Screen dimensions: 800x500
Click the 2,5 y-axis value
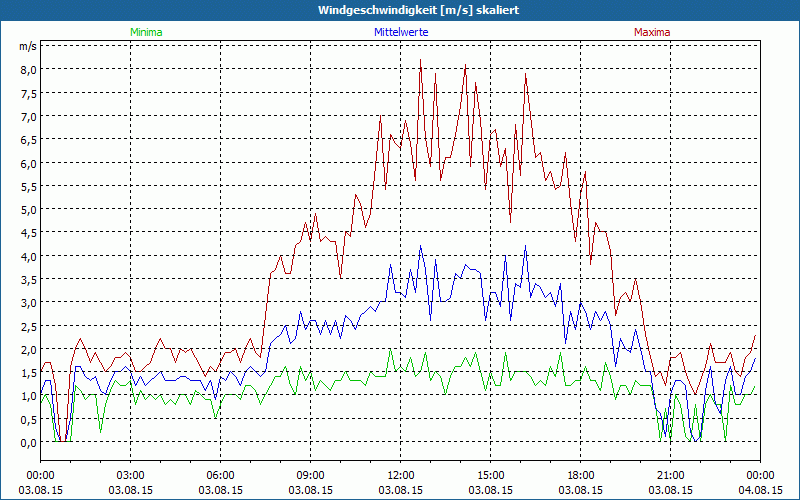tap(29, 327)
